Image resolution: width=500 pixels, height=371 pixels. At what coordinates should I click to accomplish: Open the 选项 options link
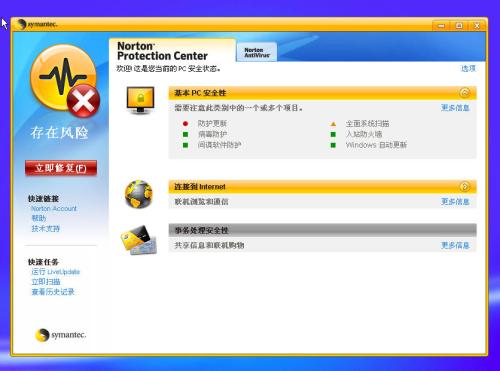(468, 68)
